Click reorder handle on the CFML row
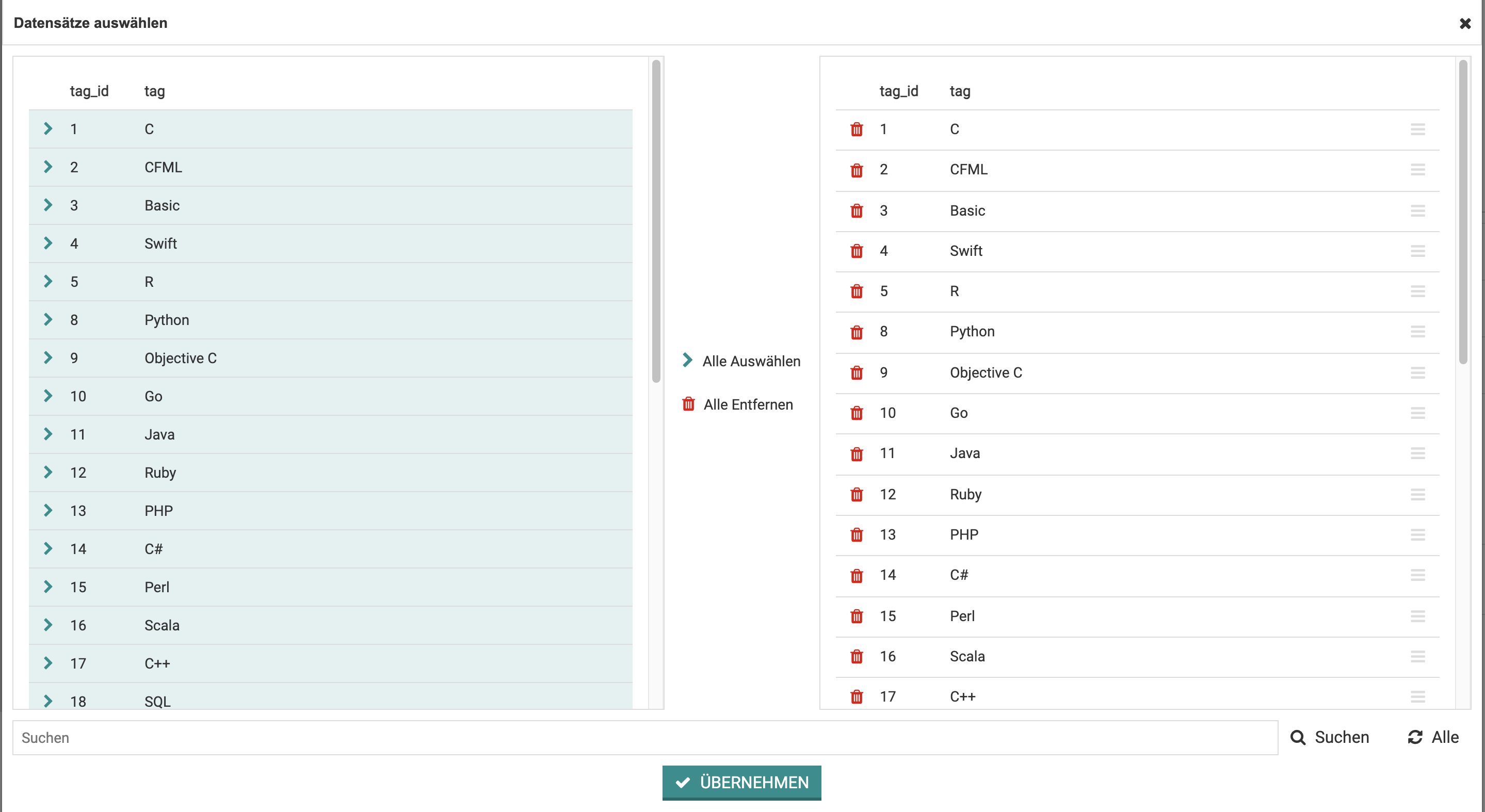The width and height of the screenshot is (1485, 812). coord(1417,169)
